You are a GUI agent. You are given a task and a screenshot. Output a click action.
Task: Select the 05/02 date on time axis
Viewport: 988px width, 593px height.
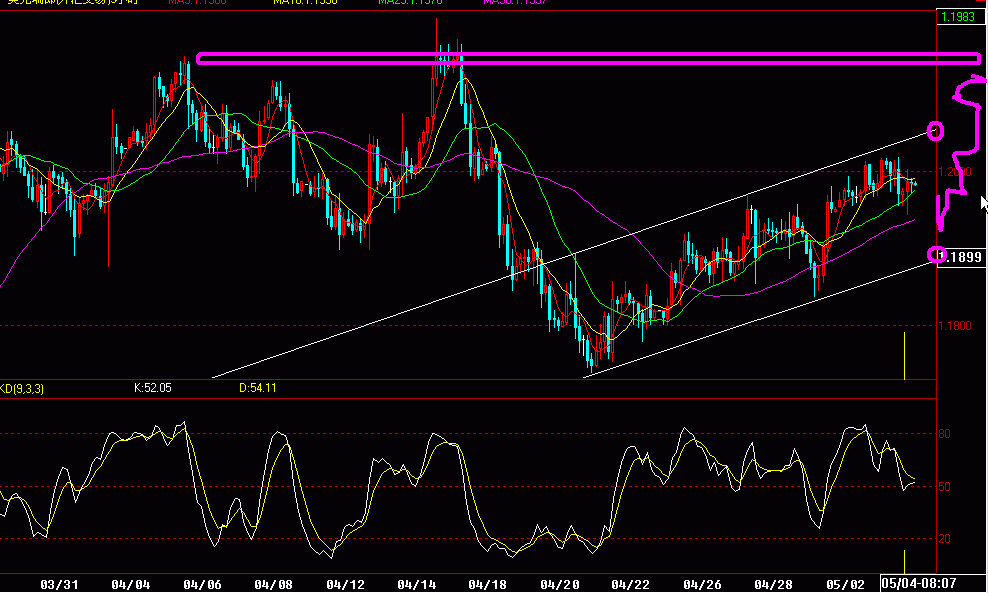(845, 585)
